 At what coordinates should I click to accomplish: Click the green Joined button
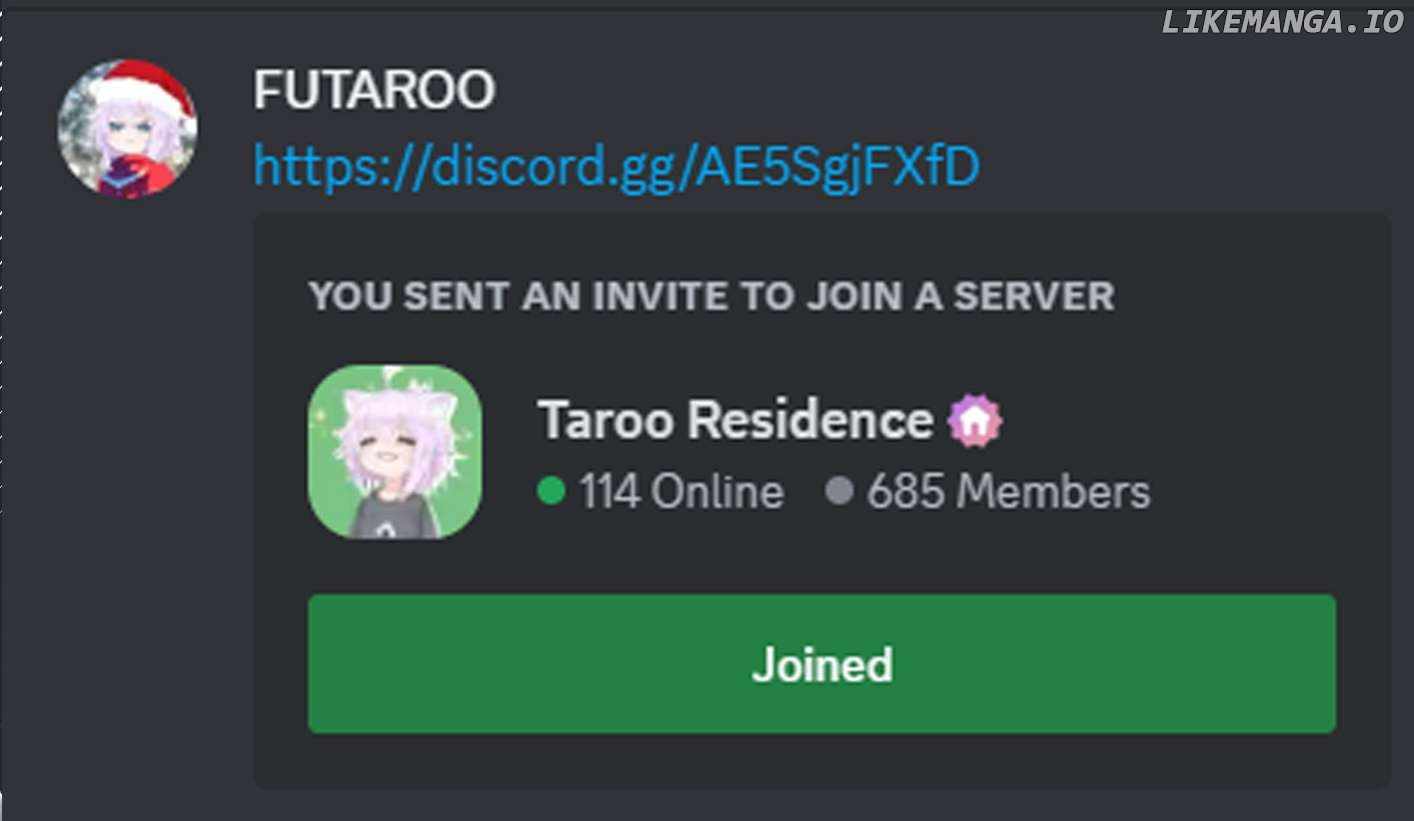point(822,664)
